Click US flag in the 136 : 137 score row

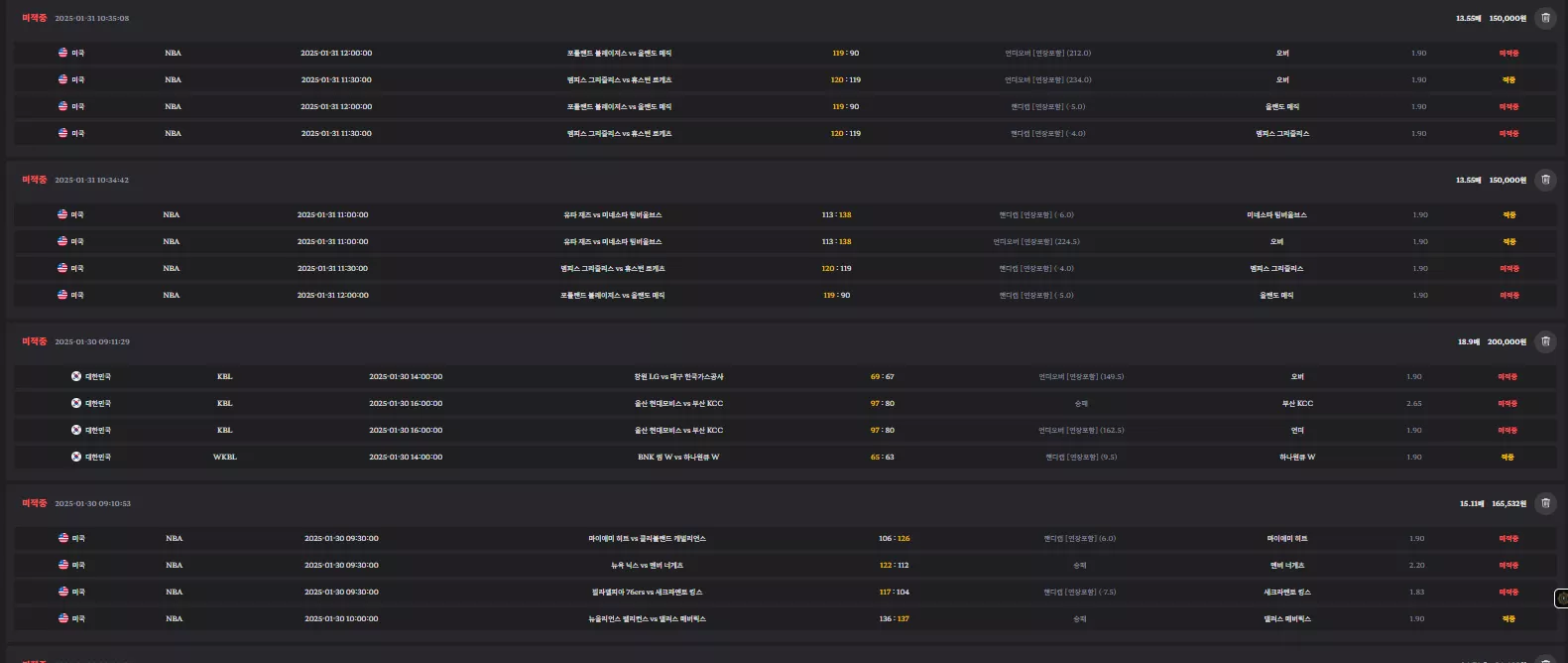(62, 618)
